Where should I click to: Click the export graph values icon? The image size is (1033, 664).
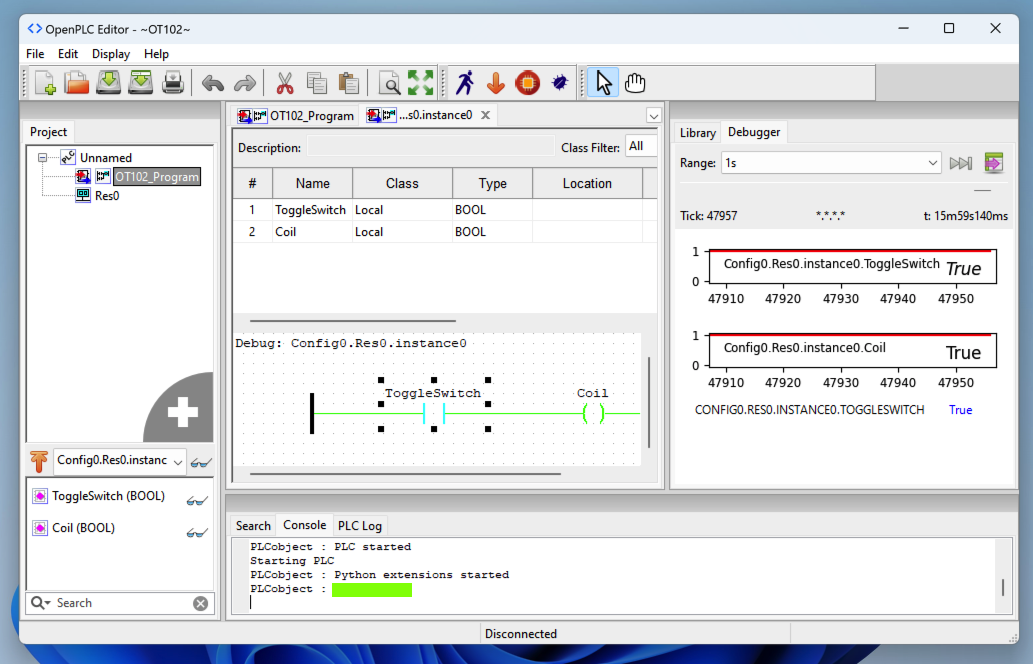click(x=993, y=163)
